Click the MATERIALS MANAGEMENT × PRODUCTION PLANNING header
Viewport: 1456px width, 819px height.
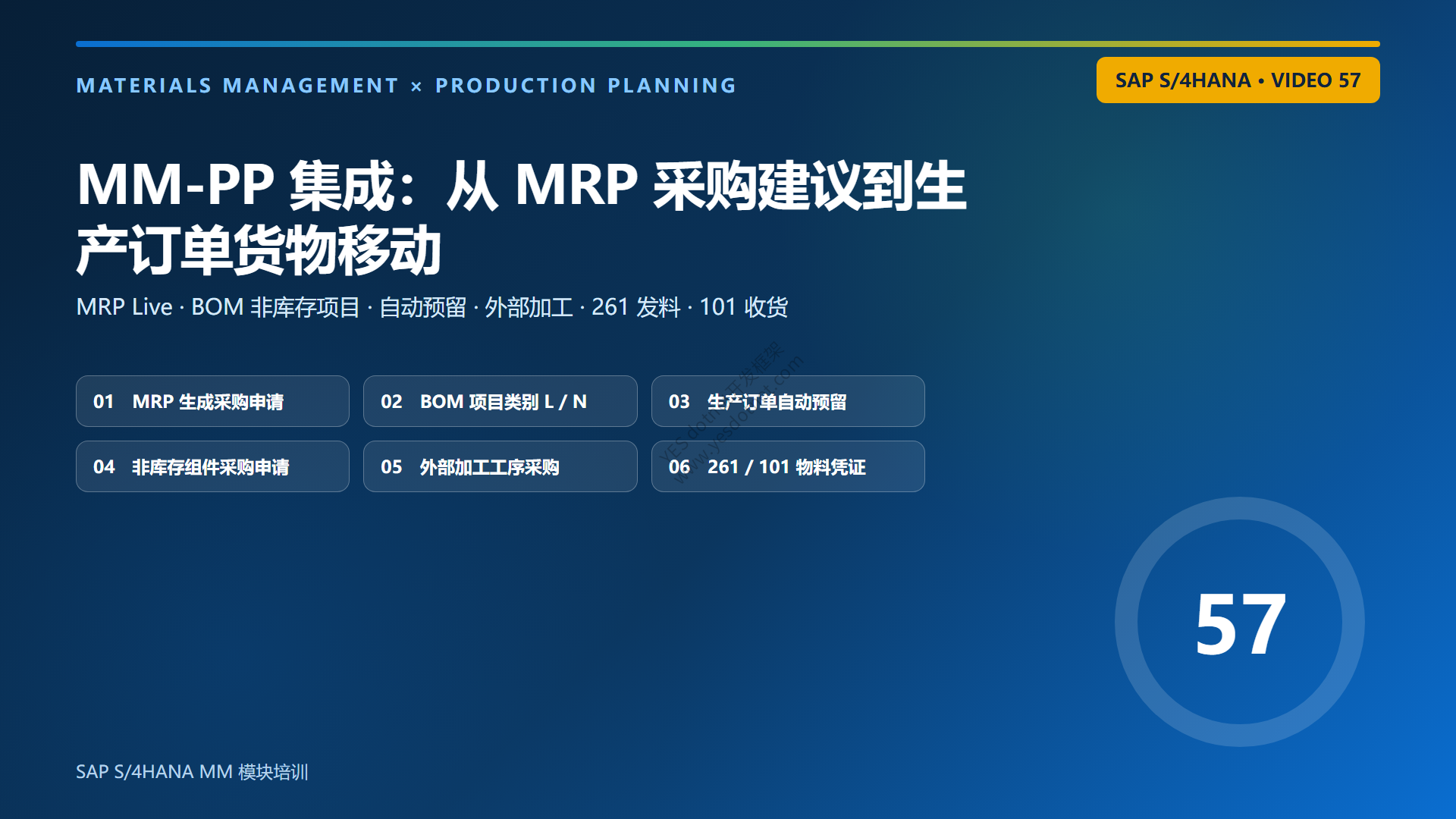click(x=406, y=86)
